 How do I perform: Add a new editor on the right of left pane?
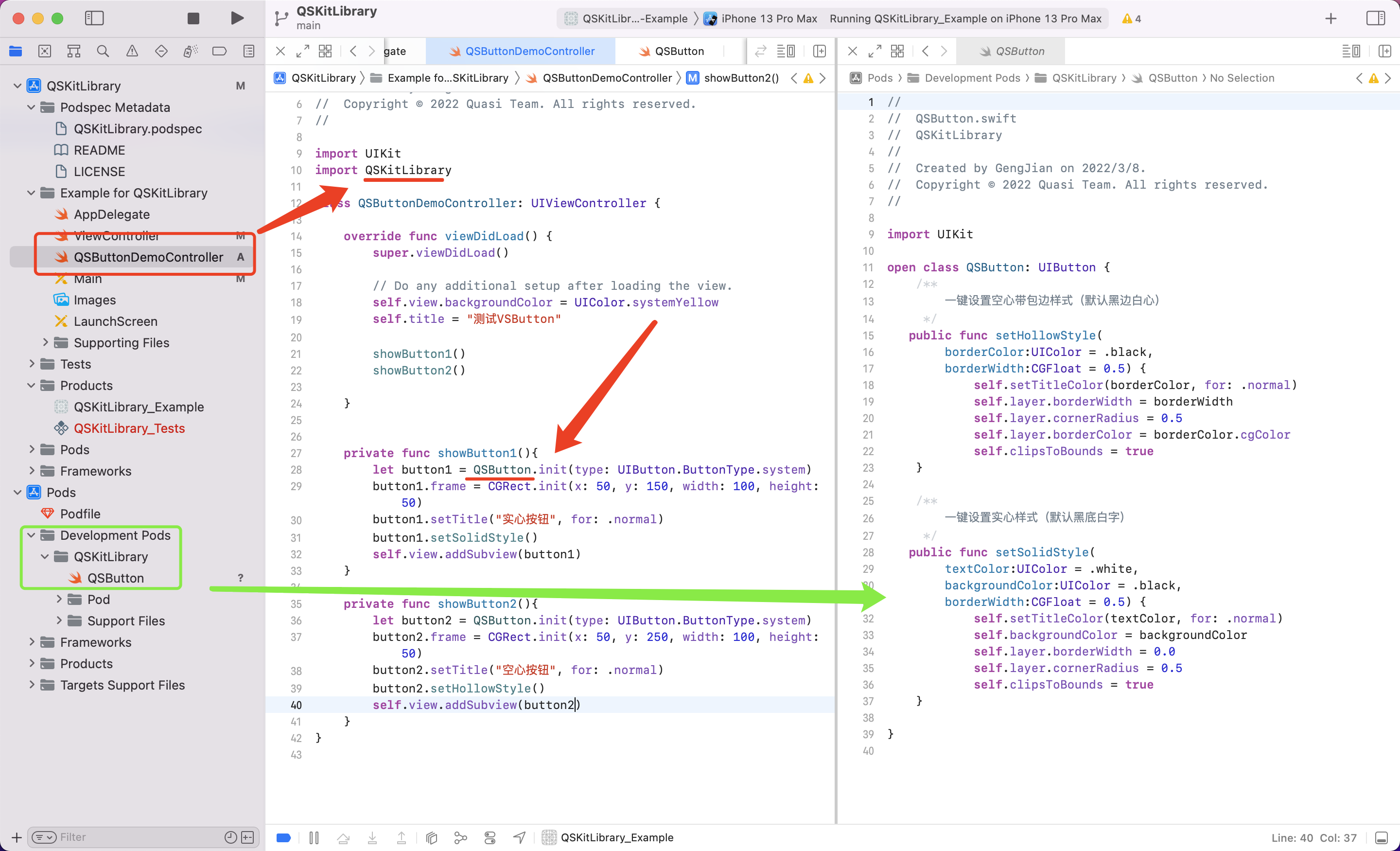coord(819,51)
